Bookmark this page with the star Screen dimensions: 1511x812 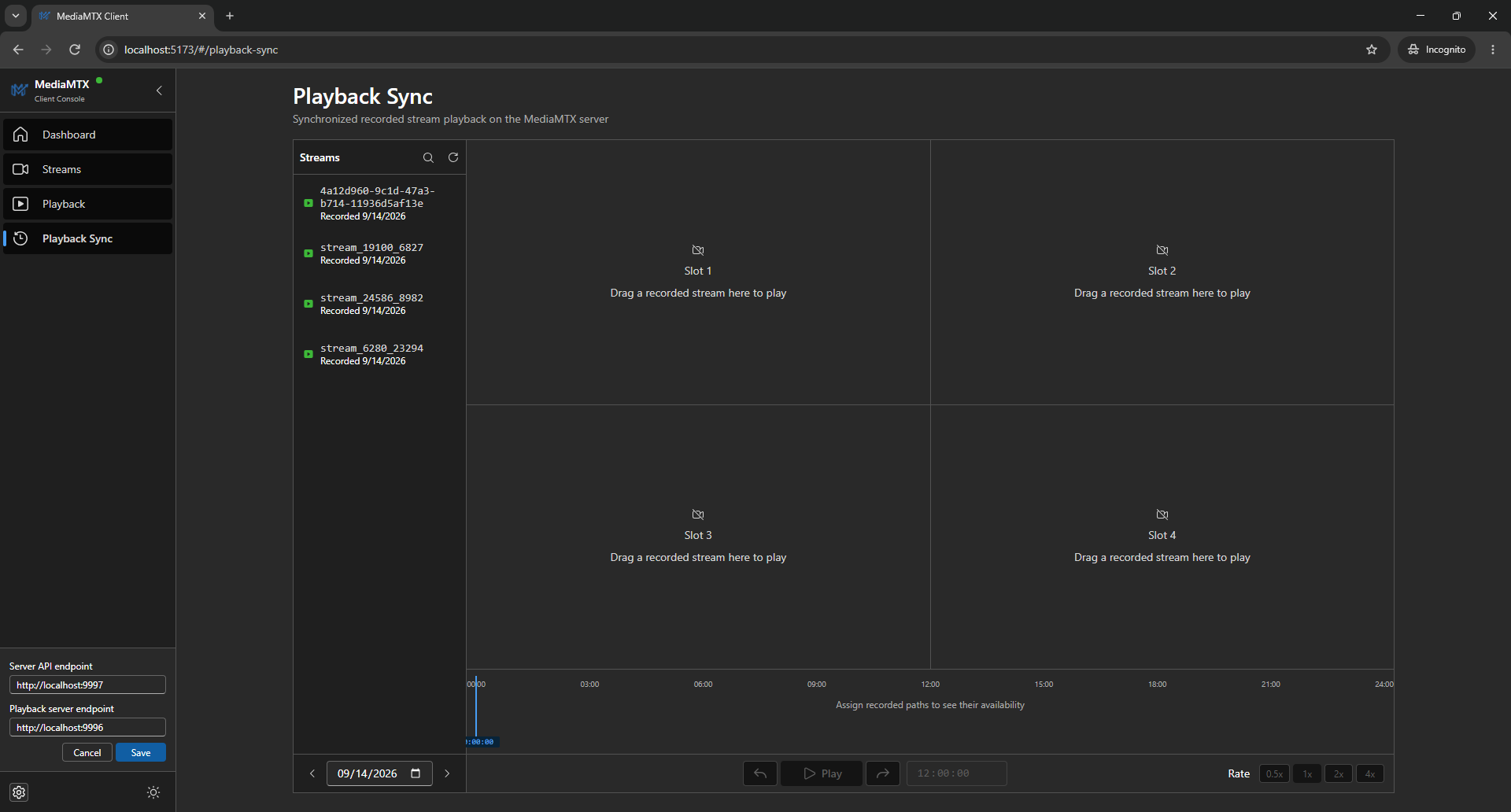point(1372,50)
